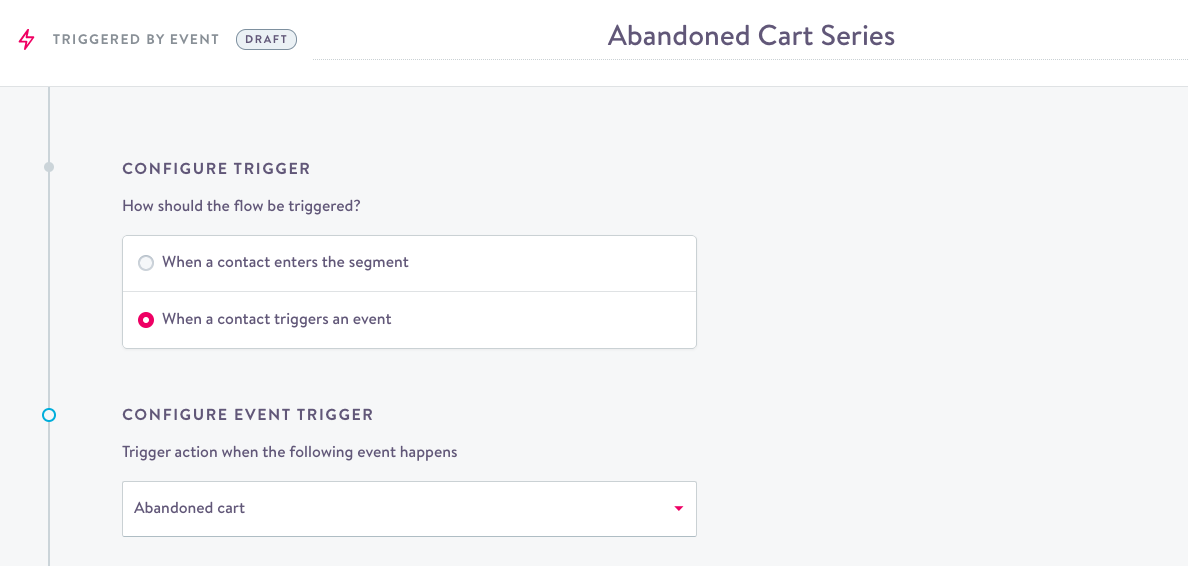The image size is (1188, 566).
Task: Click the dotted underline beneath the flow title
Action: (750, 59)
